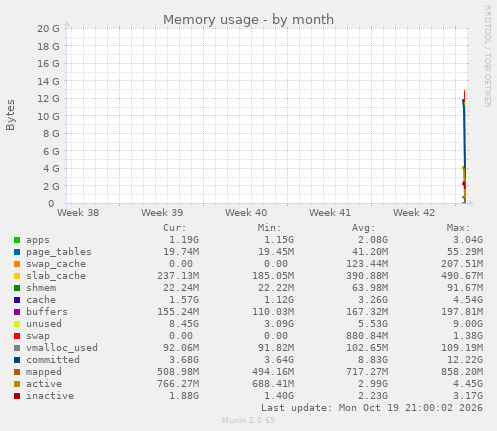Screen dimensions: 497x431
Task: Click the 'Last update' timestamp line
Action: [372, 408]
